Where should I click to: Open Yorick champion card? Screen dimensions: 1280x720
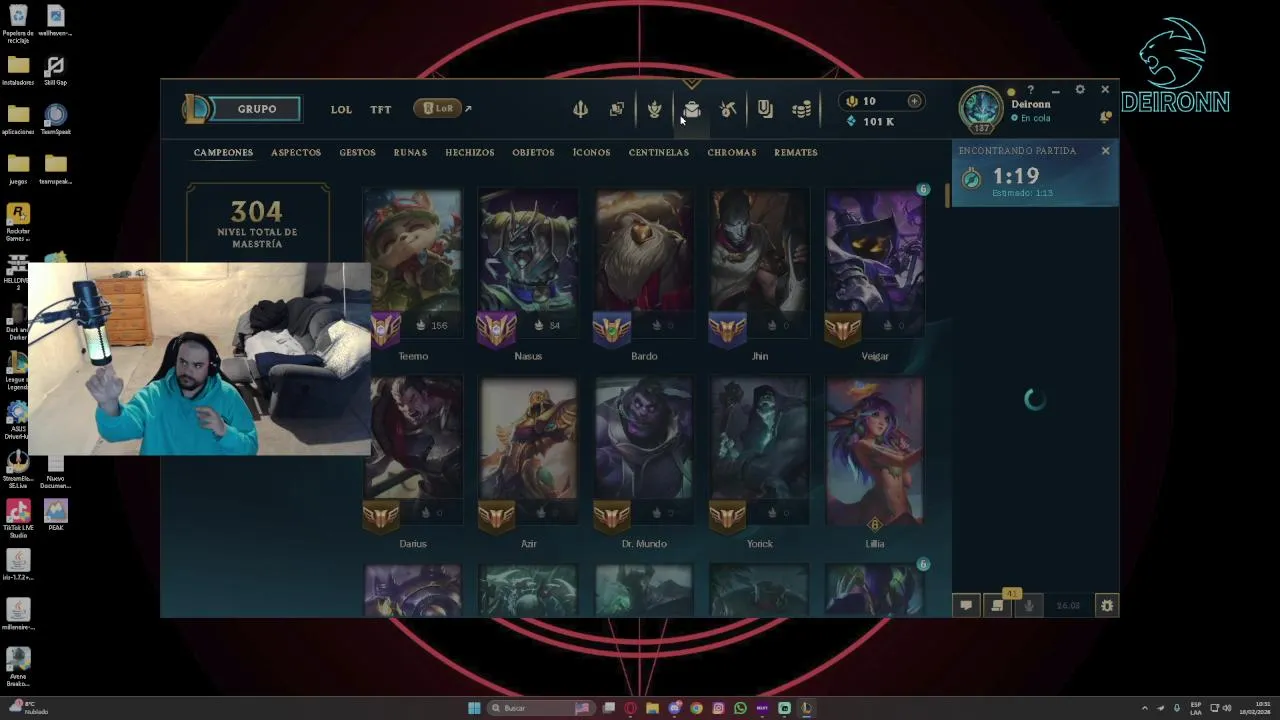coord(759,452)
